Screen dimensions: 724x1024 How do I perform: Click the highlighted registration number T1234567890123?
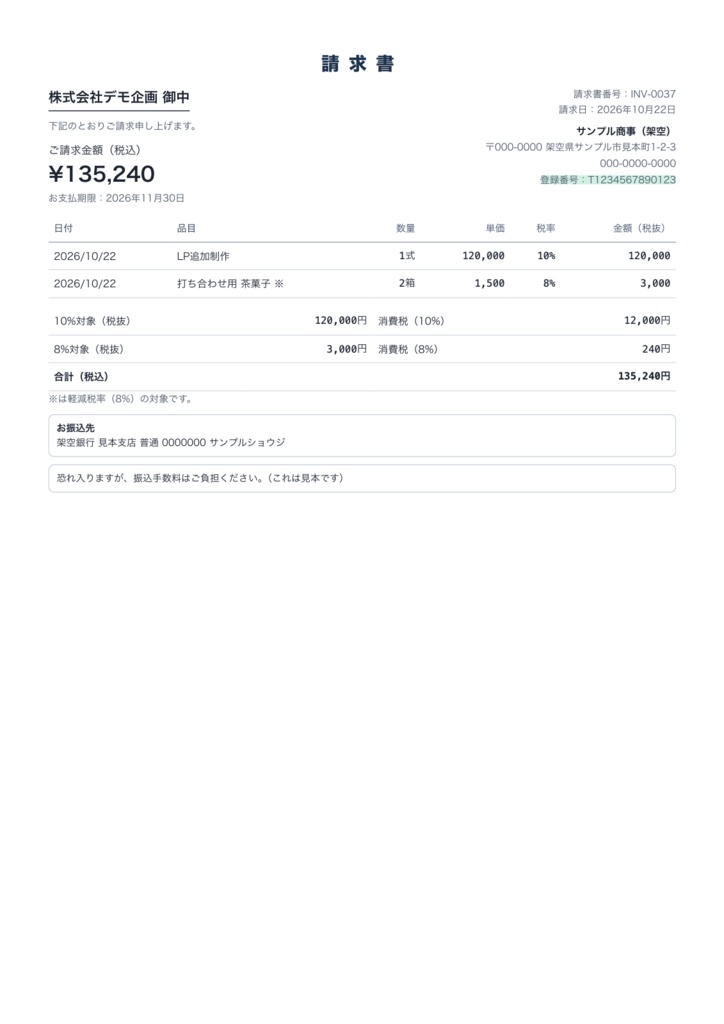(x=631, y=180)
